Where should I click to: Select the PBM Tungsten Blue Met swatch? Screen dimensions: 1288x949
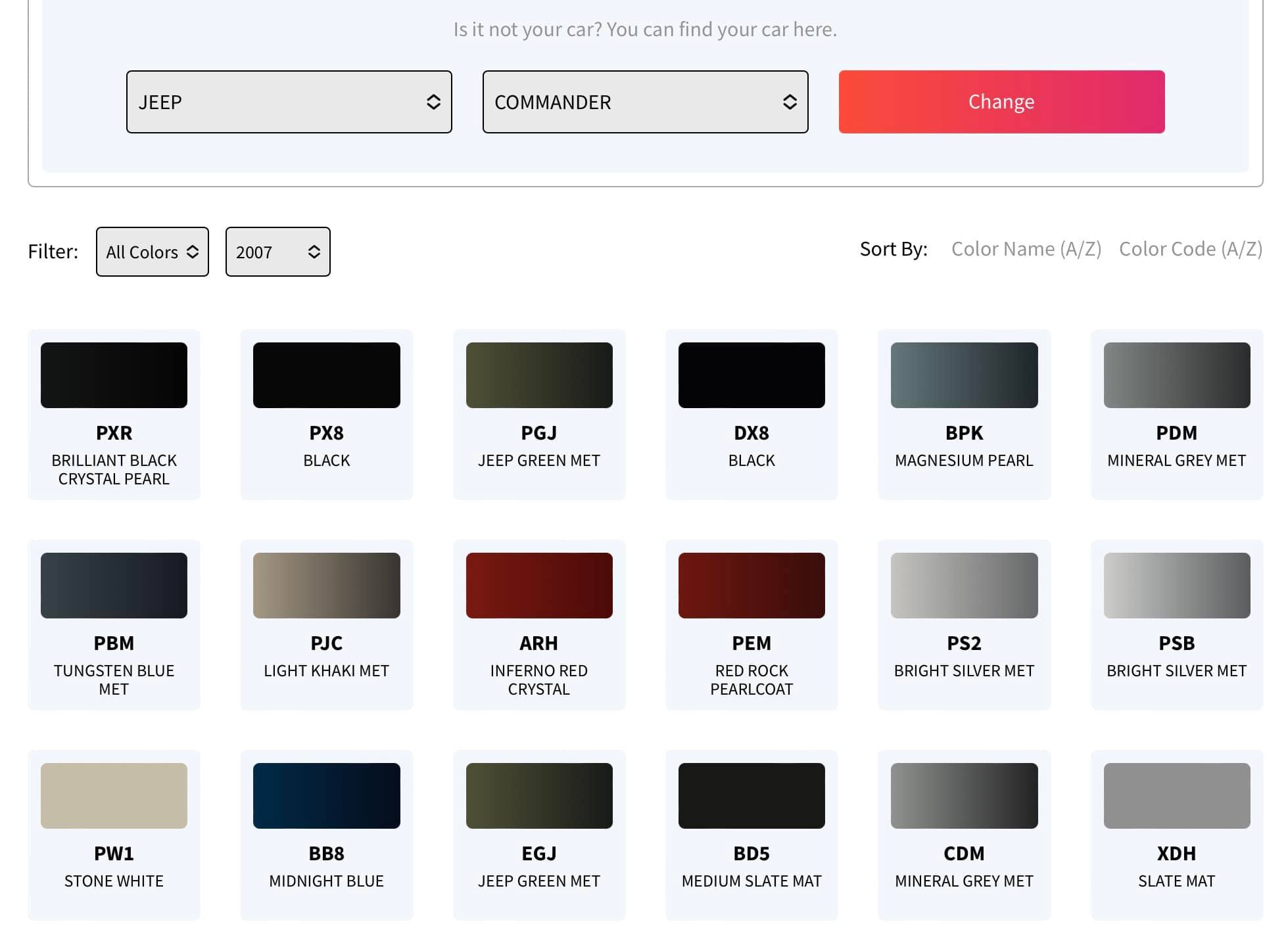pyautogui.click(x=114, y=586)
